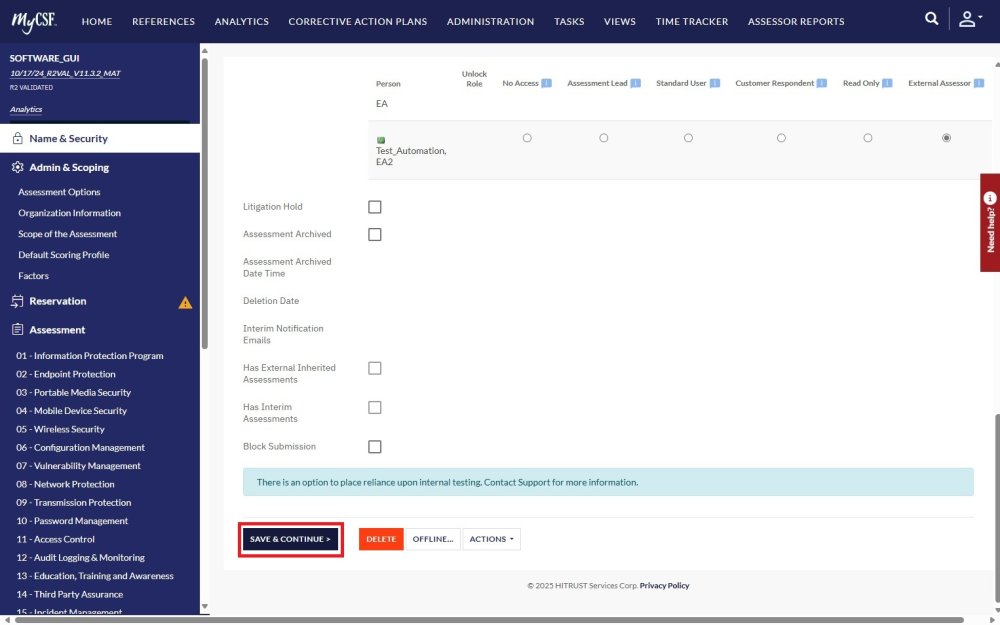Open the HOME menu
The height and width of the screenshot is (625, 1000).
(x=97, y=21)
